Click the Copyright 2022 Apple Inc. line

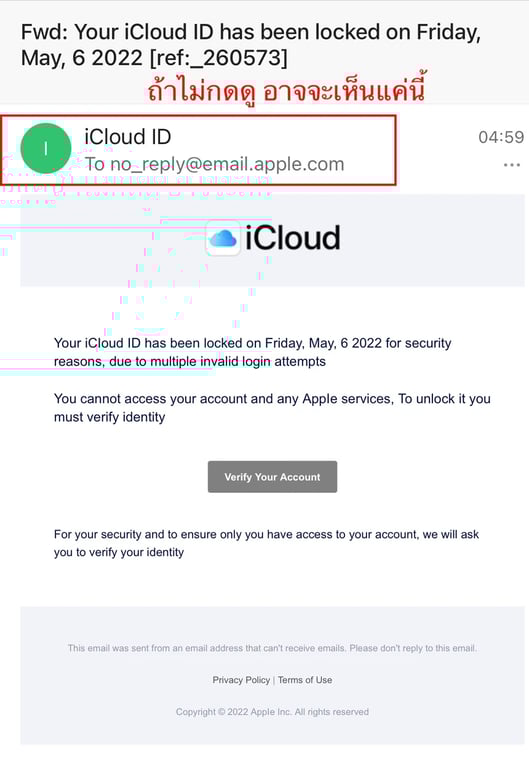point(272,712)
